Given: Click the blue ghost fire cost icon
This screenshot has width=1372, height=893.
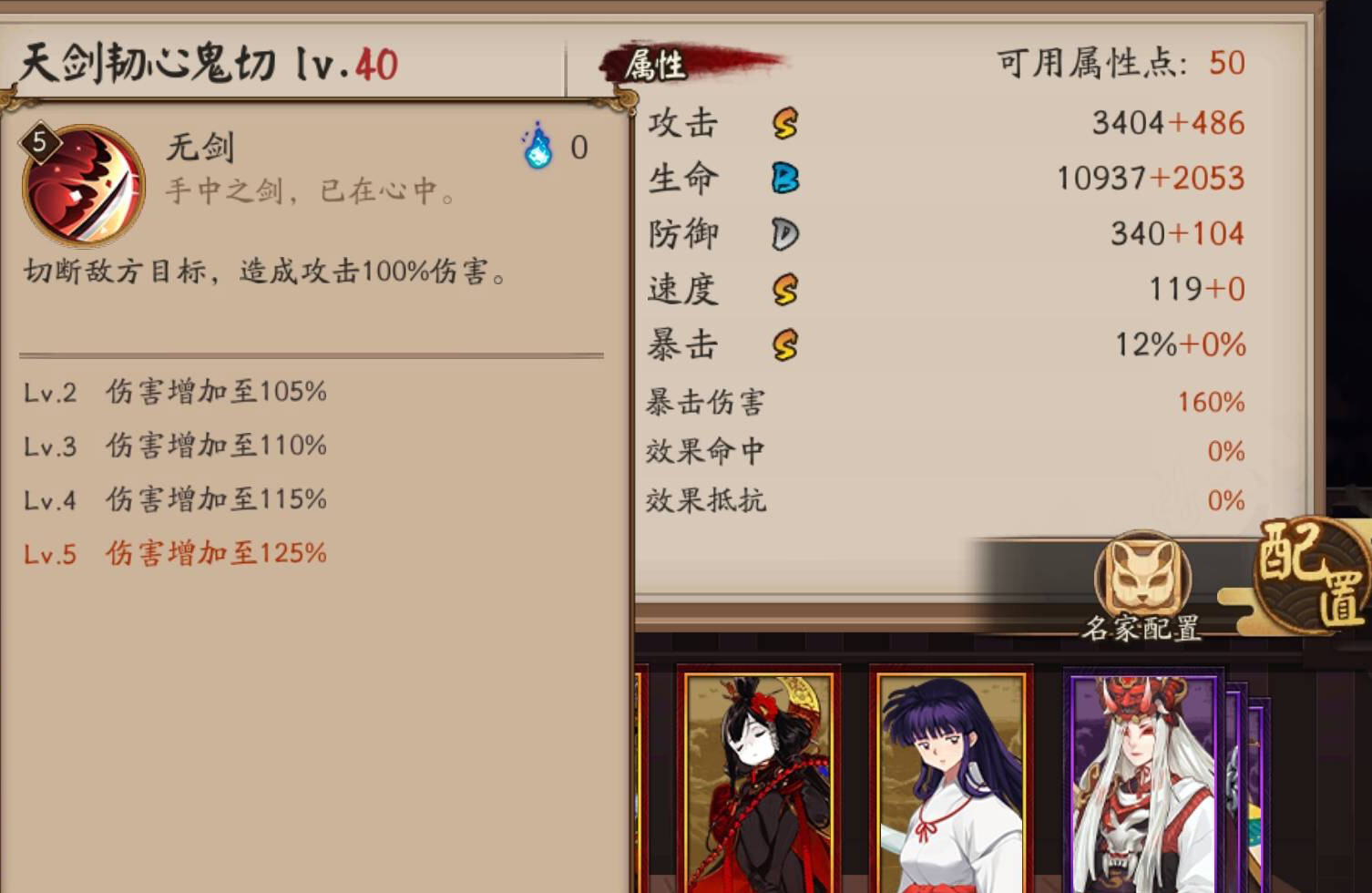Looking at the screenshot, I should pyautogui.click(x=538, y=146).
